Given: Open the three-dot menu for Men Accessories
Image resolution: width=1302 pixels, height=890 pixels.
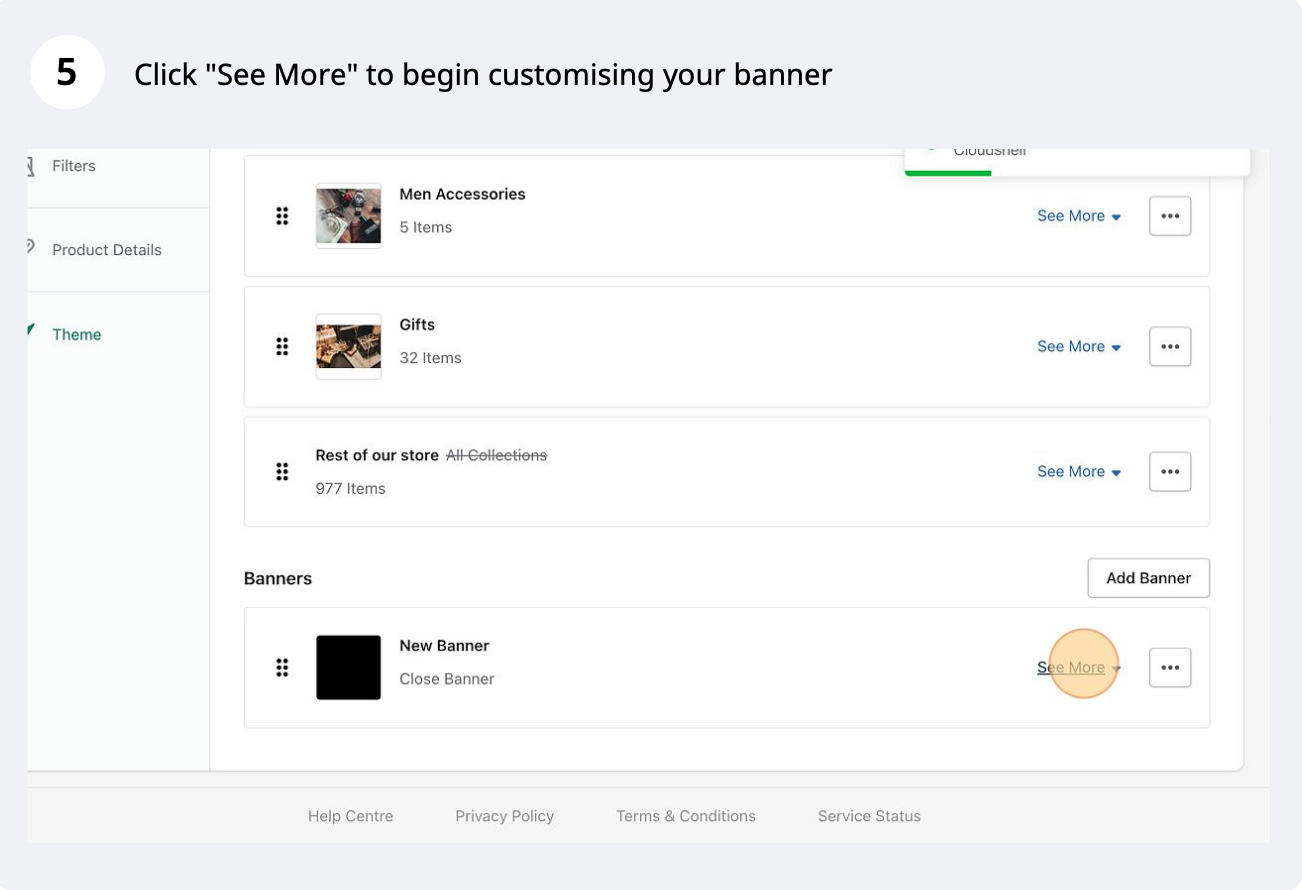Looking at the screenshot, I should 1170,216.
